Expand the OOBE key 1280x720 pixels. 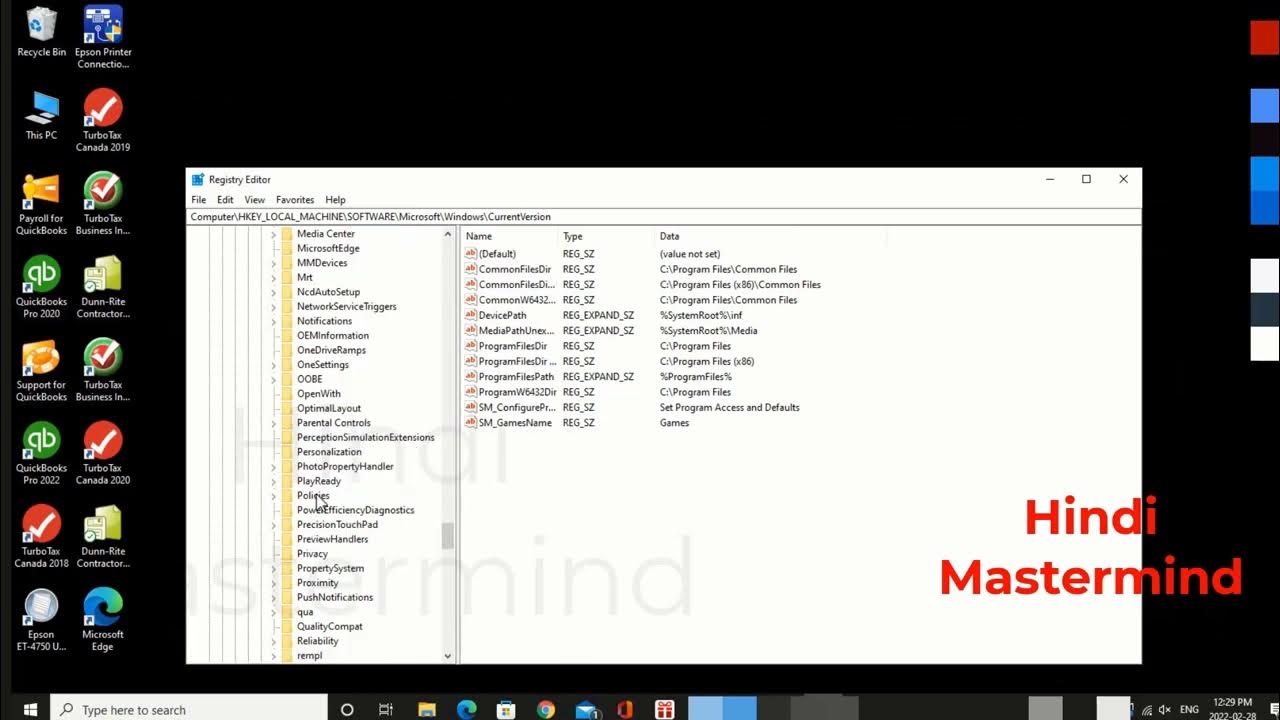(273, 379)
